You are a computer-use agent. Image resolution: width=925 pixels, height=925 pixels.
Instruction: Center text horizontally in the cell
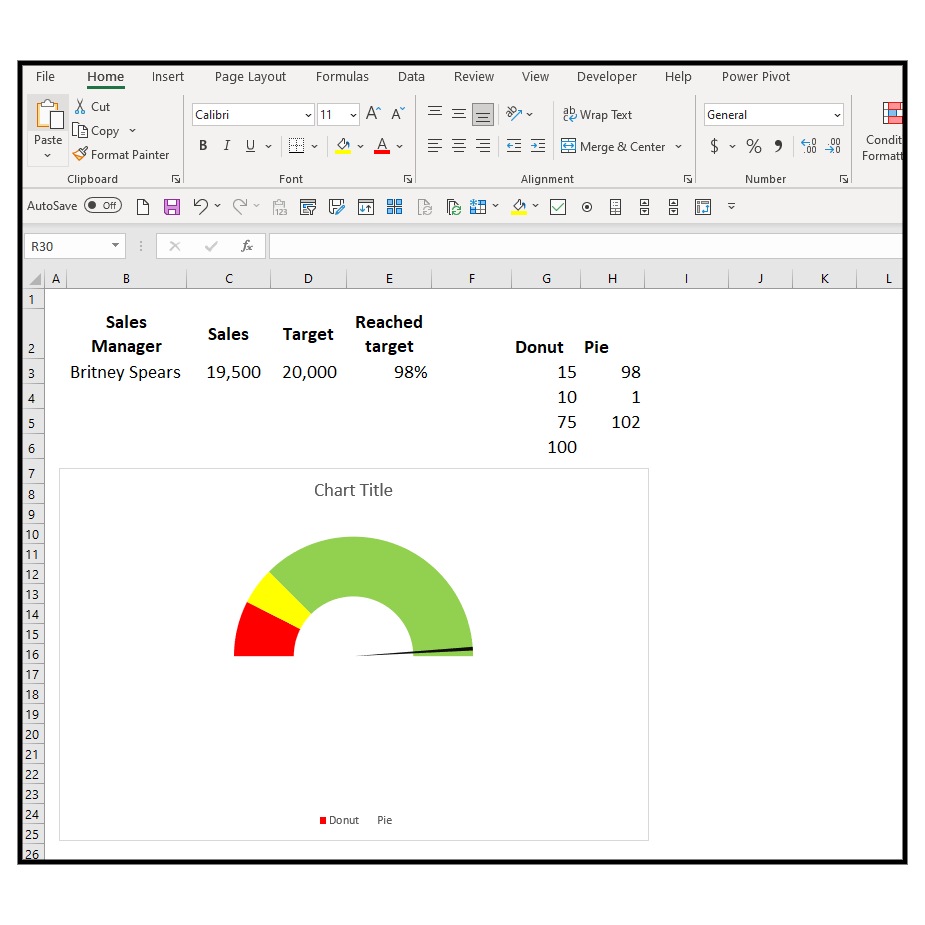pyautogui.click(x=459, y=146)
